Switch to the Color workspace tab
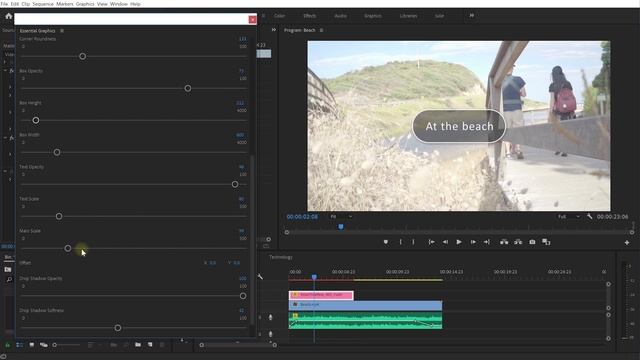This screenshot has height=360, width=640. (280, 16)
